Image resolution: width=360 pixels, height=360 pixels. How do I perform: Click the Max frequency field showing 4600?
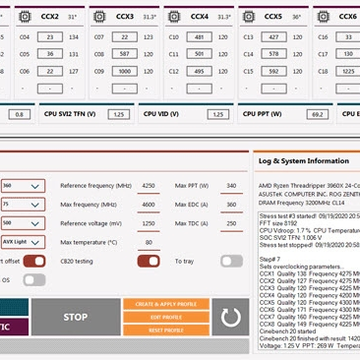click(149, 205)
